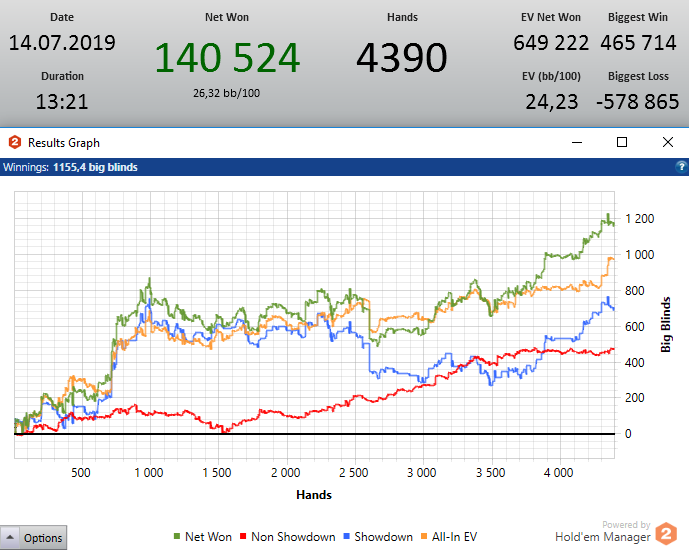Click the blue Showdown legend swatch

point(346,536)
